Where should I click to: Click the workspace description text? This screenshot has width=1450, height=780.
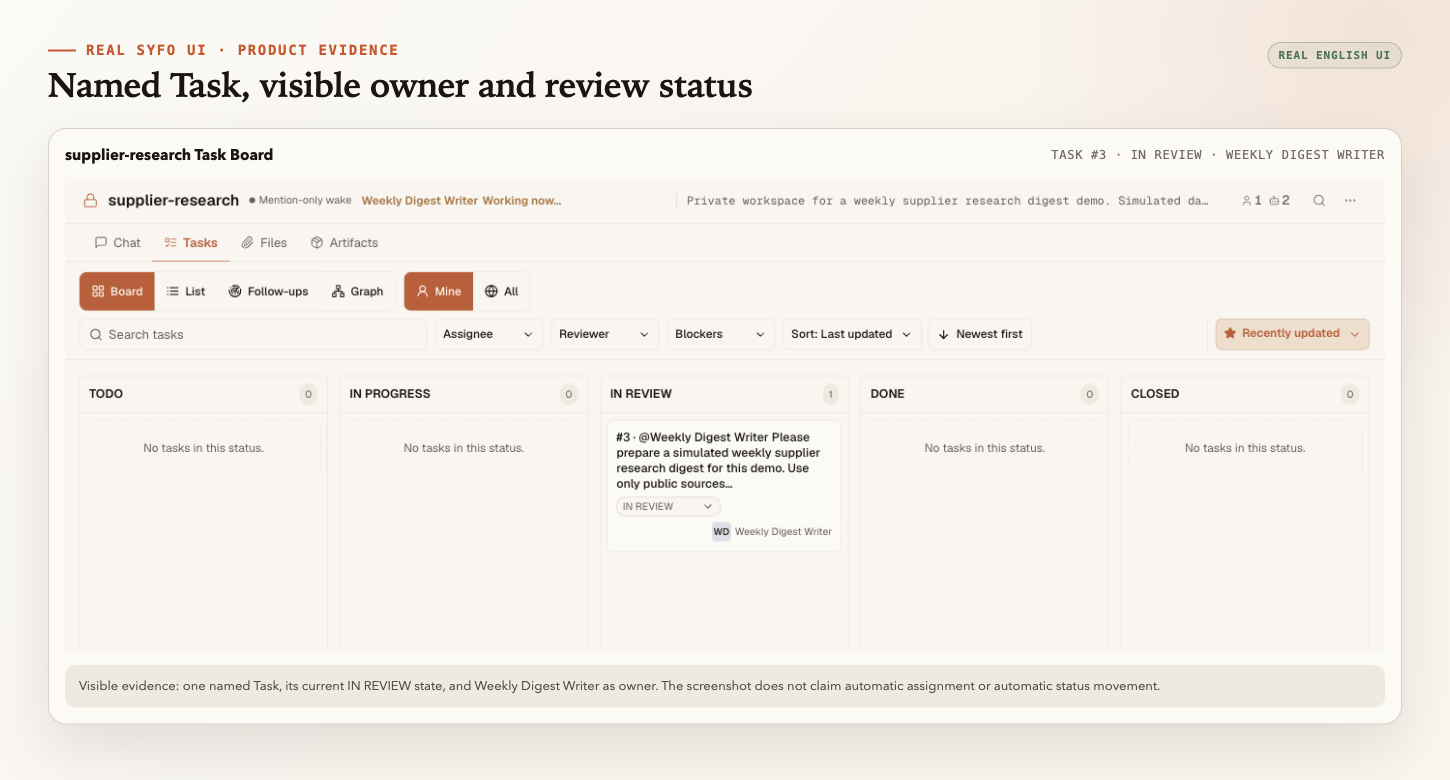[948, 201]
